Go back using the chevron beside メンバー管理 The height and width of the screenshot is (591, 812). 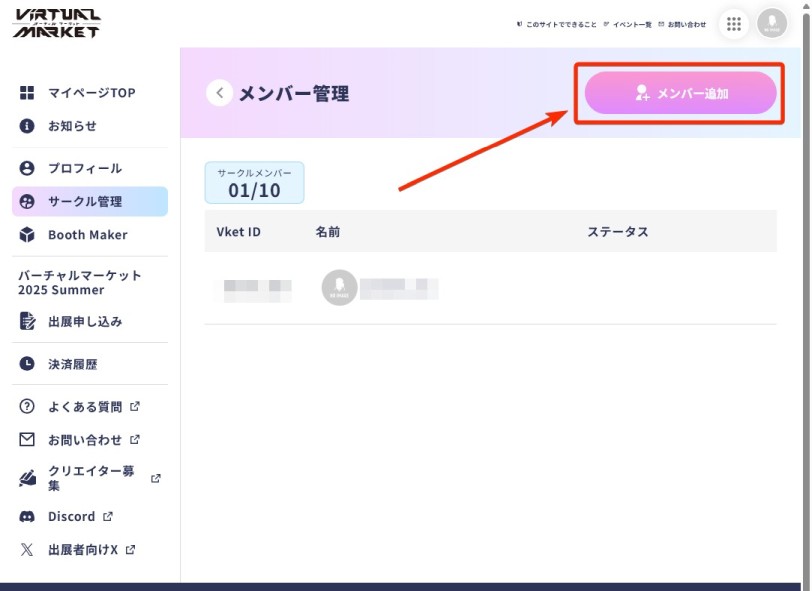pos(219,93)
